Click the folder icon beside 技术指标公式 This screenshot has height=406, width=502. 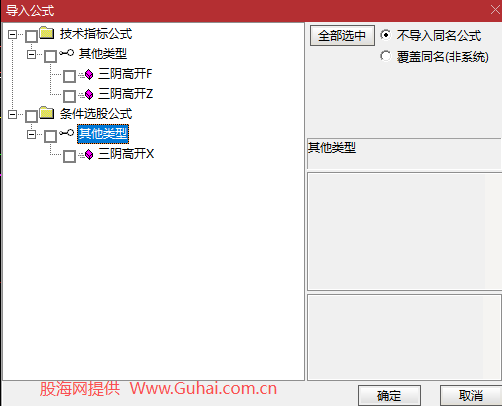(47, 33)
